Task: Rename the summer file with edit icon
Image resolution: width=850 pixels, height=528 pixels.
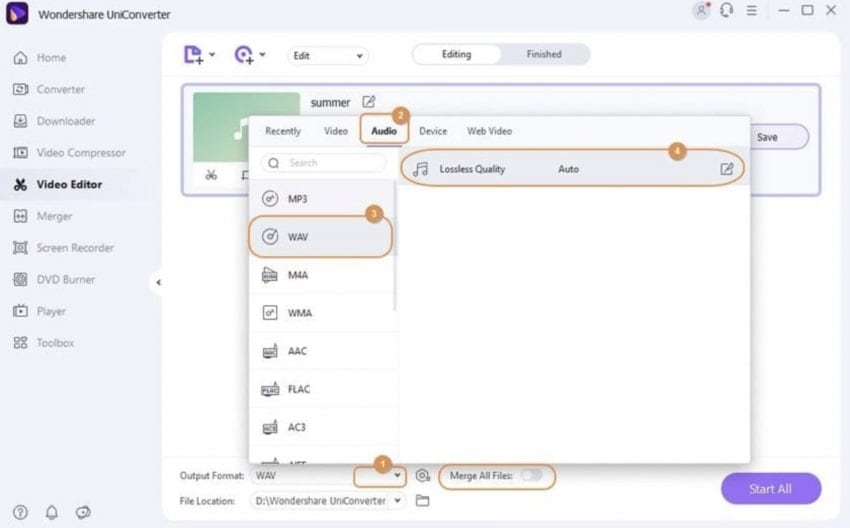Action: (x=369, y=102)
